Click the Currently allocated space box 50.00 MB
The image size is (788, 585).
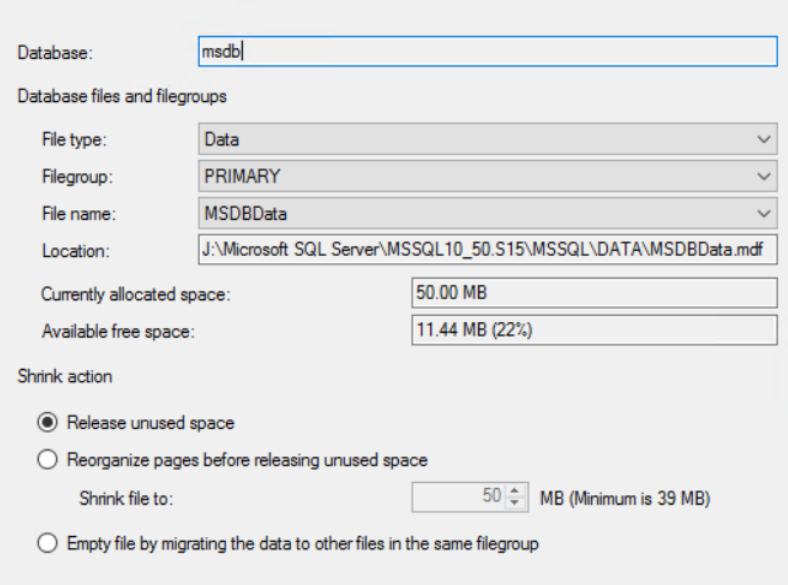594,293
